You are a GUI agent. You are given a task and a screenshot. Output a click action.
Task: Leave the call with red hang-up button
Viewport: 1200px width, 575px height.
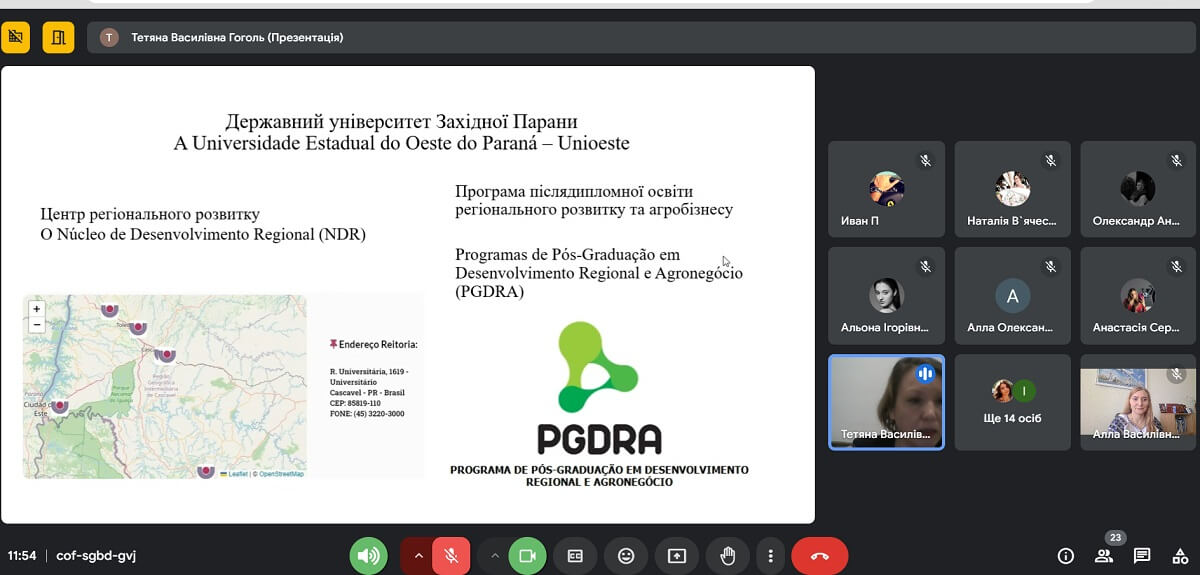coord(819,556)
